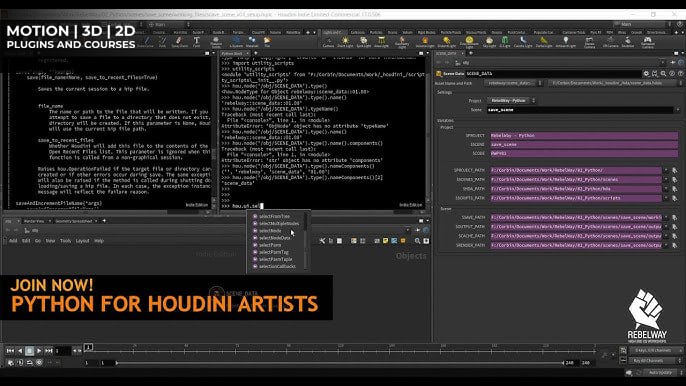Viewport: 686px width, 386px height.
Task: Choose the Area Light shelf tool
Action: point(381,42)
